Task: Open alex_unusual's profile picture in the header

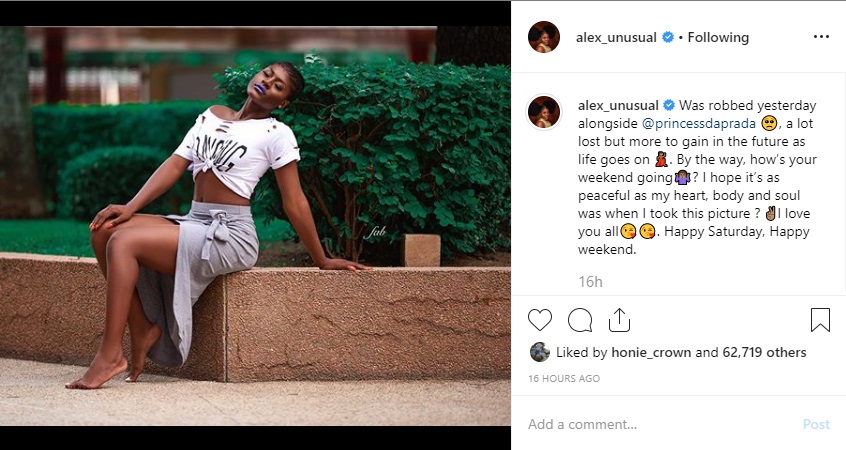Action: 544,37
